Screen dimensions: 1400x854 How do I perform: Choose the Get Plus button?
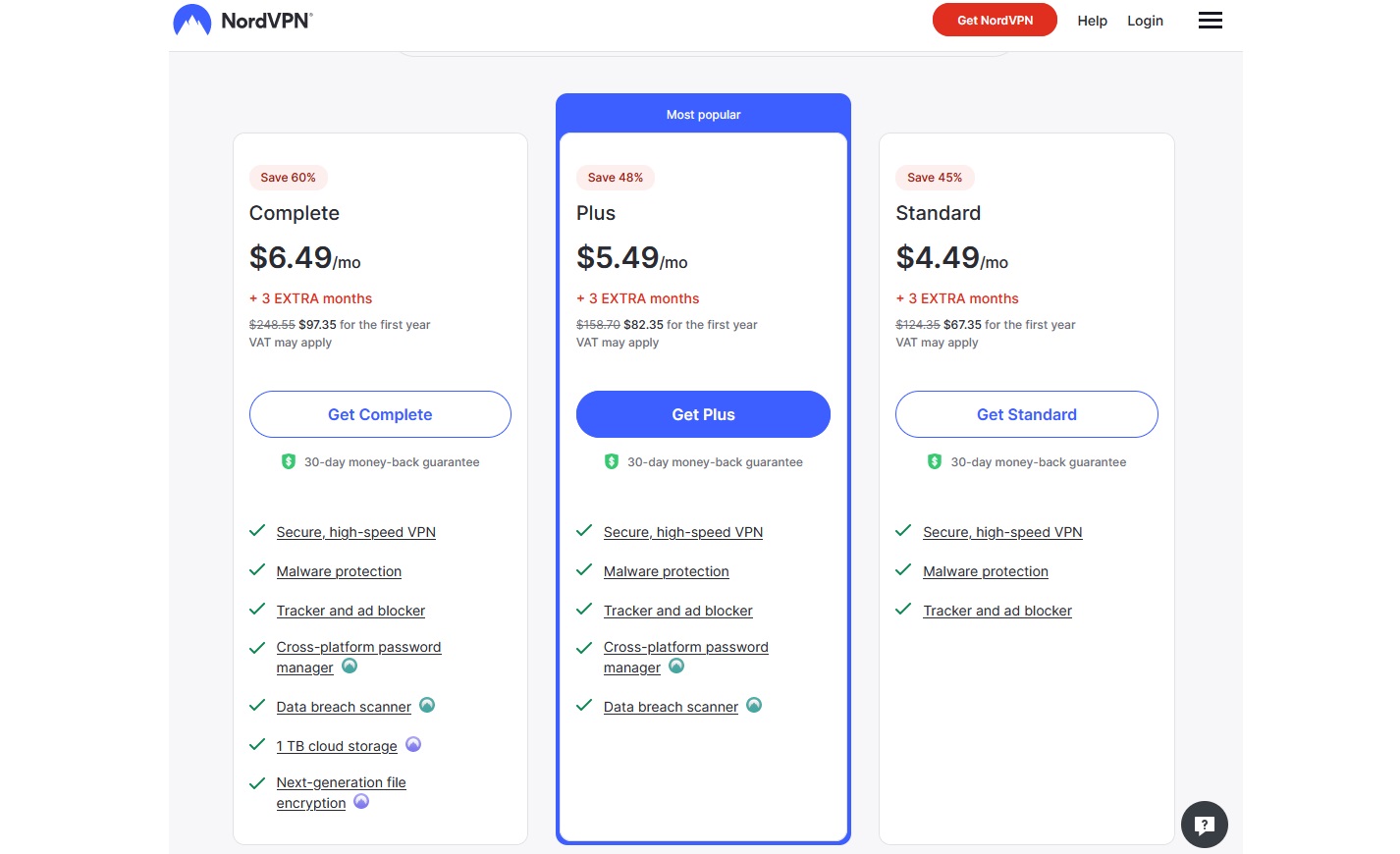pos(703,414)
